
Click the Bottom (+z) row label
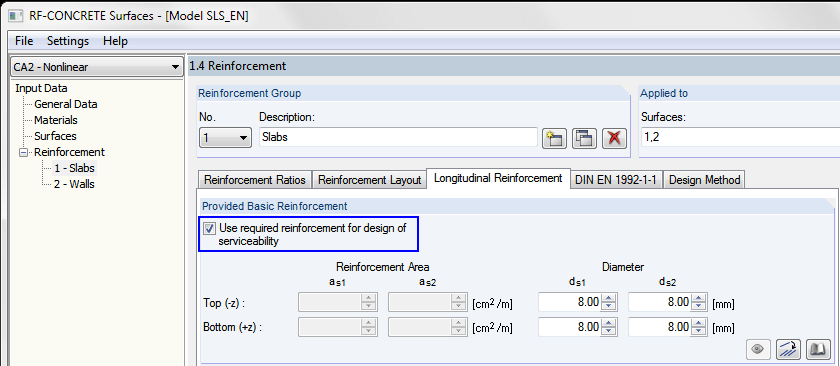tap(232, 327)
